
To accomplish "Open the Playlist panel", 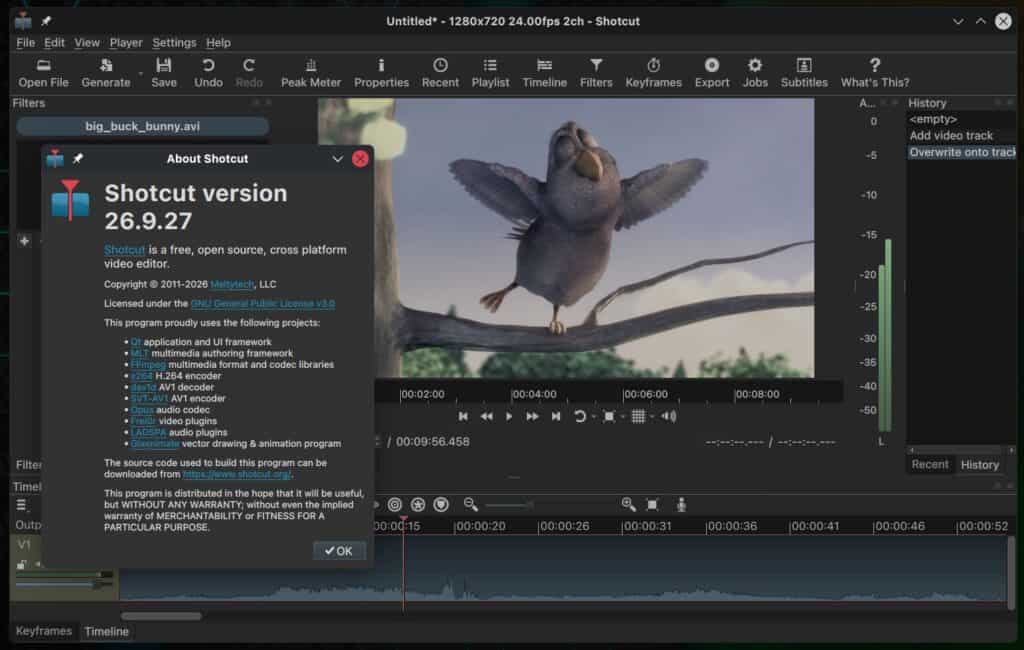I will pos(490,73).
